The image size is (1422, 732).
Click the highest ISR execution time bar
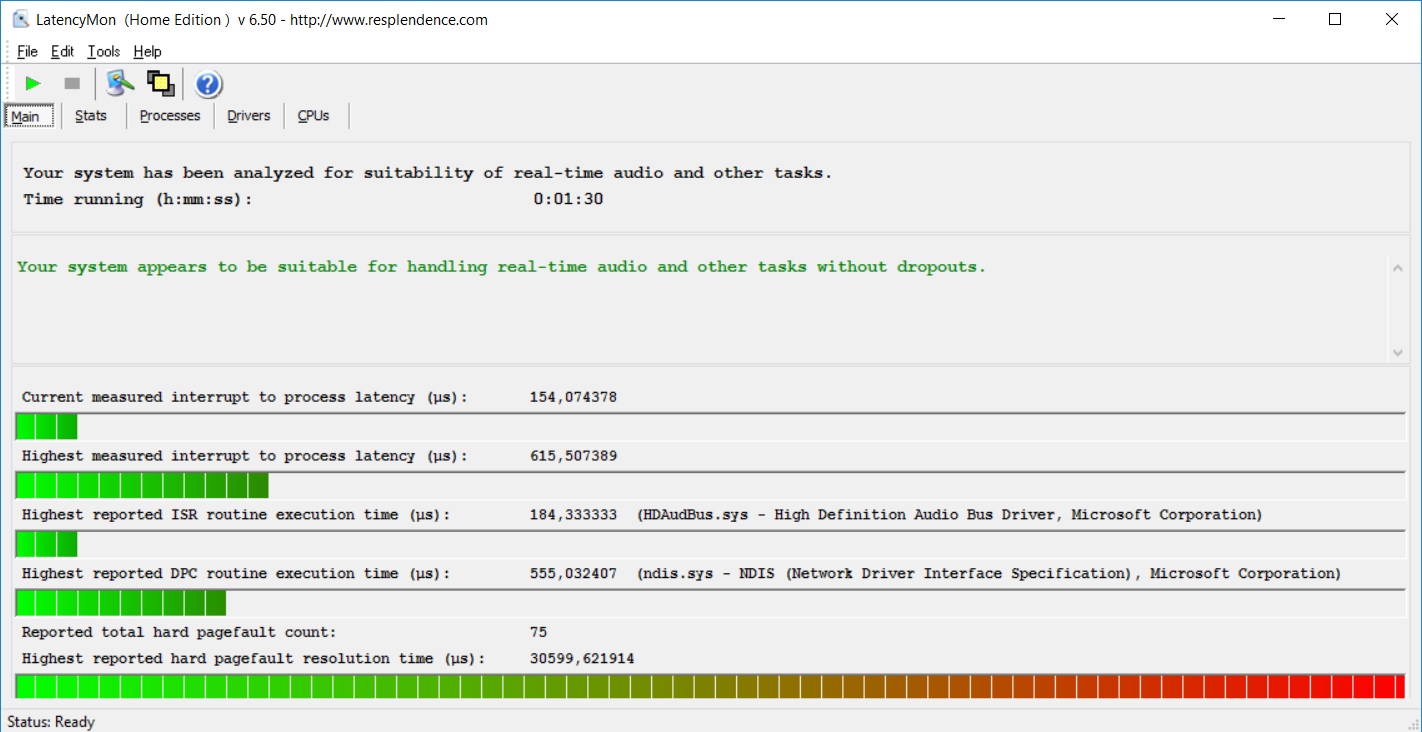[710, 544]
